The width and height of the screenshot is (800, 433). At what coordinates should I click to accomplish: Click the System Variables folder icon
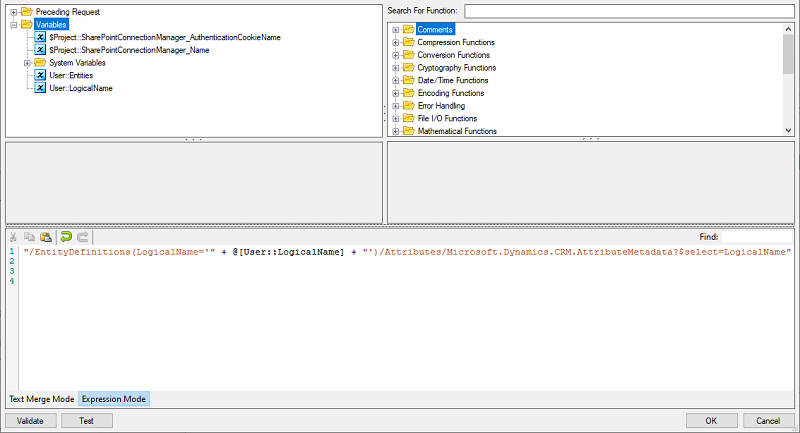click(x=40, y=62)
